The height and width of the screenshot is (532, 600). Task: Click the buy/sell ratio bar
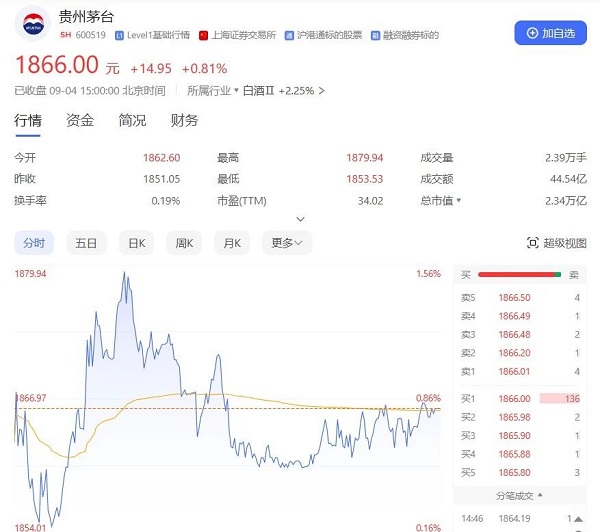pyautogui.click(x=519, y=274)
